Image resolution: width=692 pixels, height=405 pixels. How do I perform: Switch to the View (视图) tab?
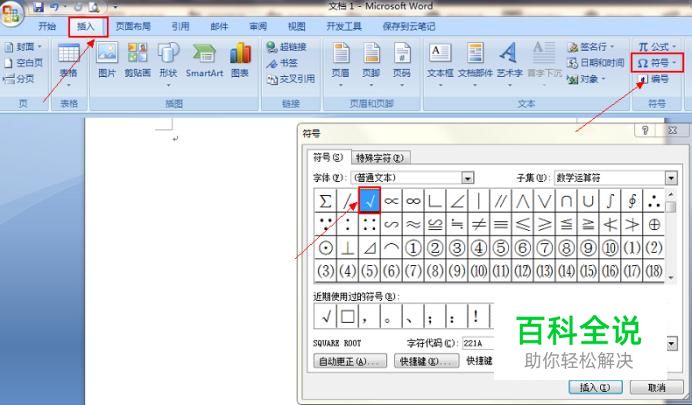[x=297, y=26]
